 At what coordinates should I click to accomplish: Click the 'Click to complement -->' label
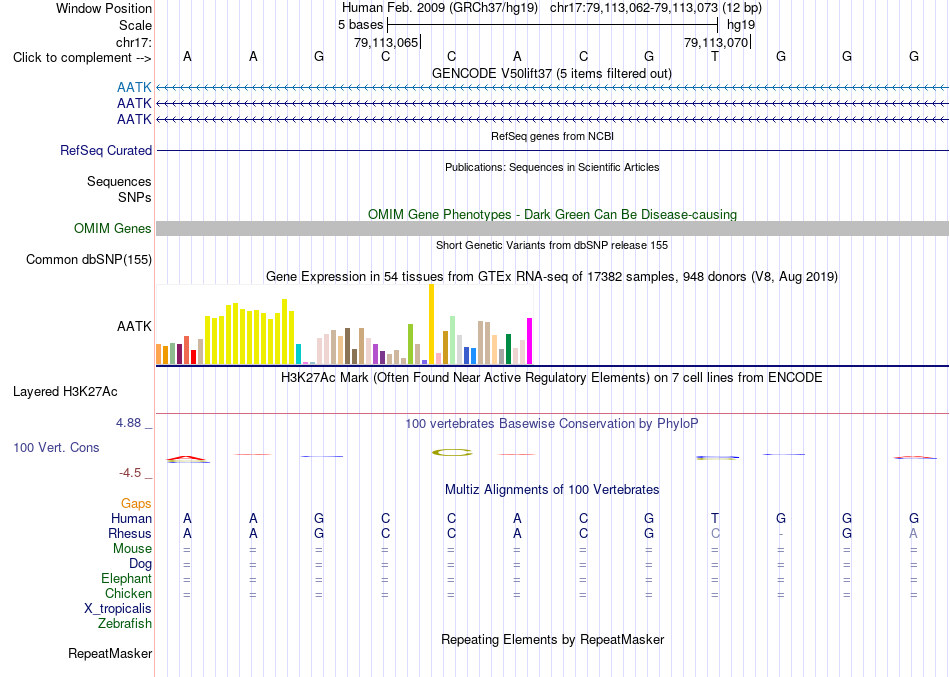click(x=82, y=58)
